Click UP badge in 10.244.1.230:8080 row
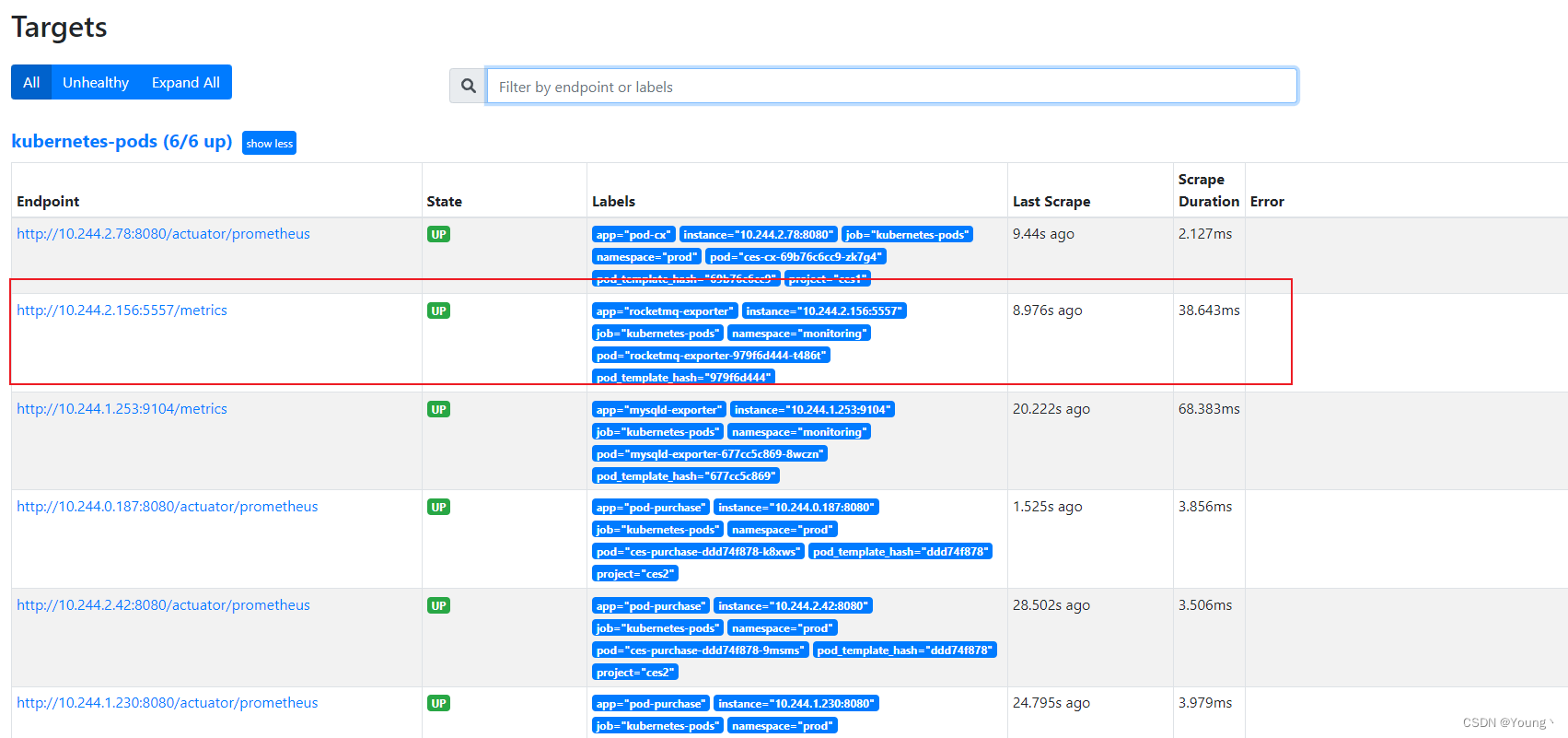Image resolution: width=1568 pixels, height=738 pixels. [x=438, y=703]
